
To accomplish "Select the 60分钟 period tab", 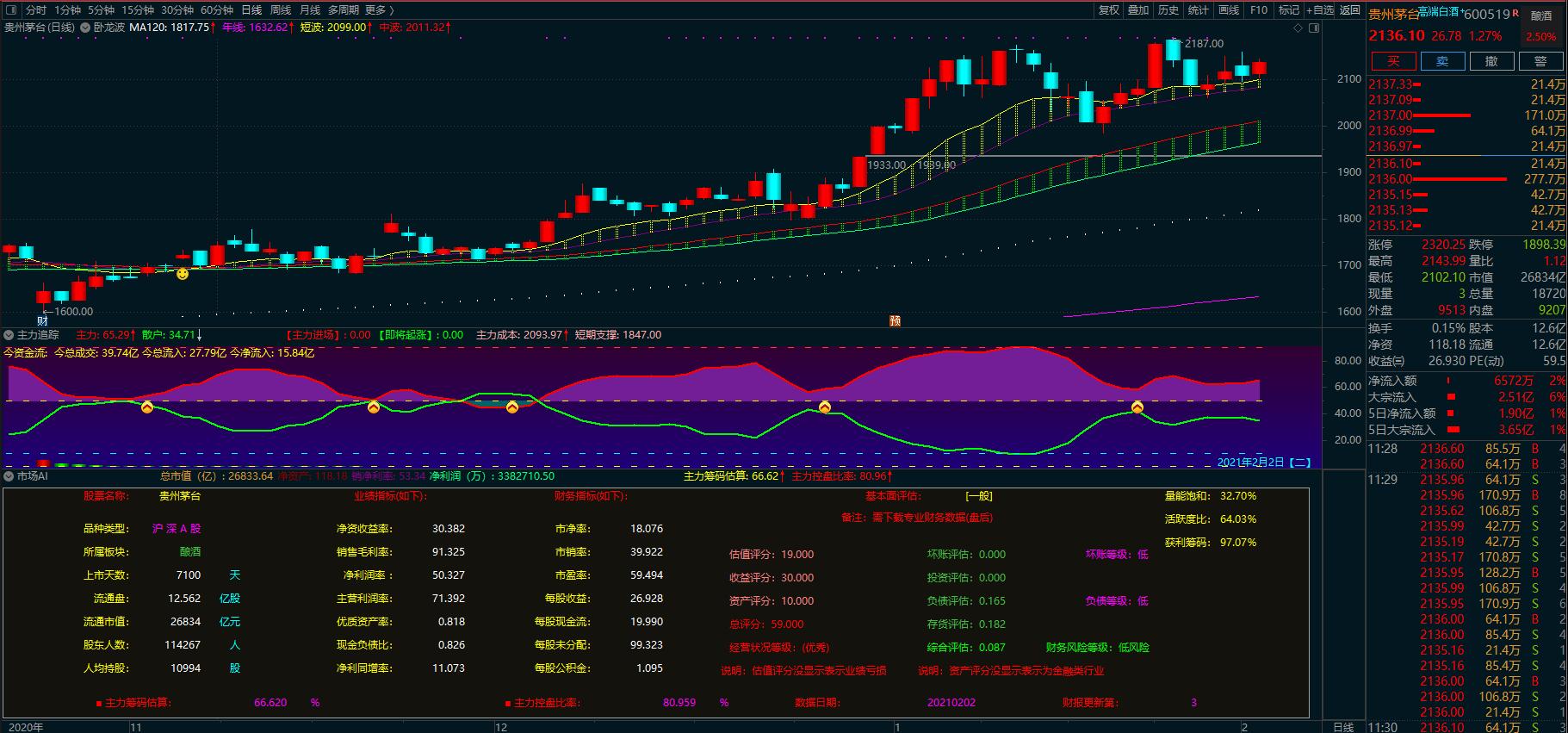I will (x=217, y=10).
